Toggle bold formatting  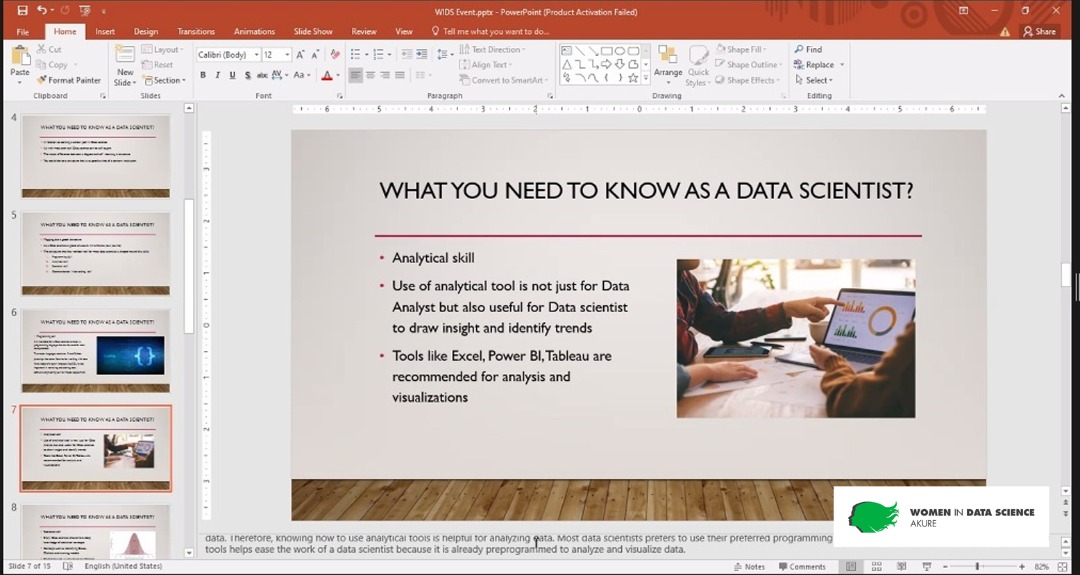[x=202, y=75]
